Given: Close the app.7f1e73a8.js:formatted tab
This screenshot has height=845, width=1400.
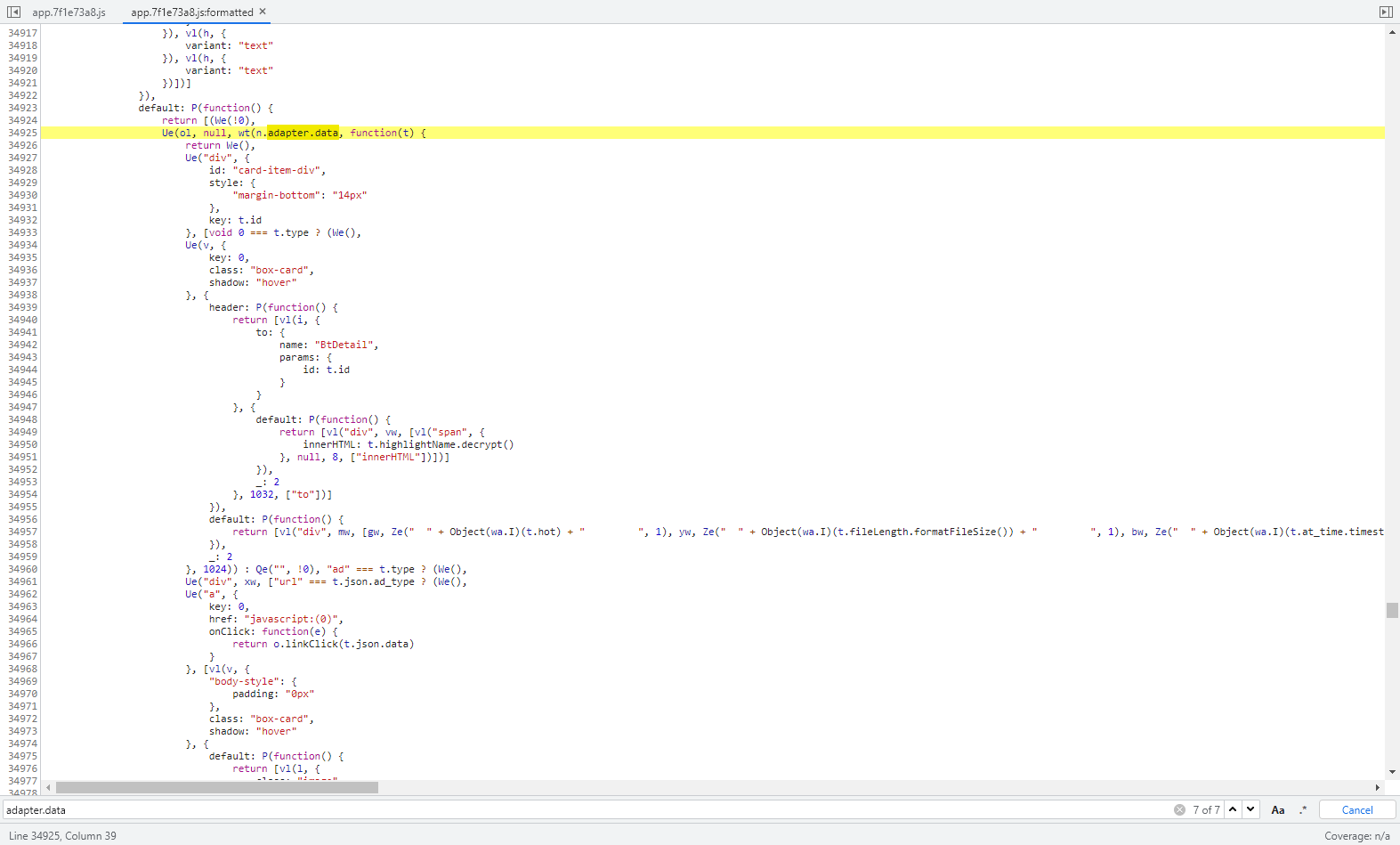Looking at the screenshot, I should [x=263, y=12].
